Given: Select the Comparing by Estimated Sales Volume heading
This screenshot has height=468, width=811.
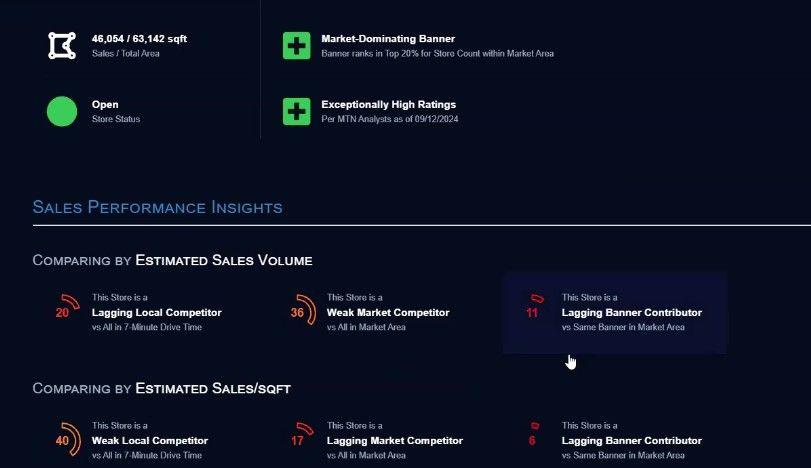Looking at the screenshot, I should tap(172, 260).
